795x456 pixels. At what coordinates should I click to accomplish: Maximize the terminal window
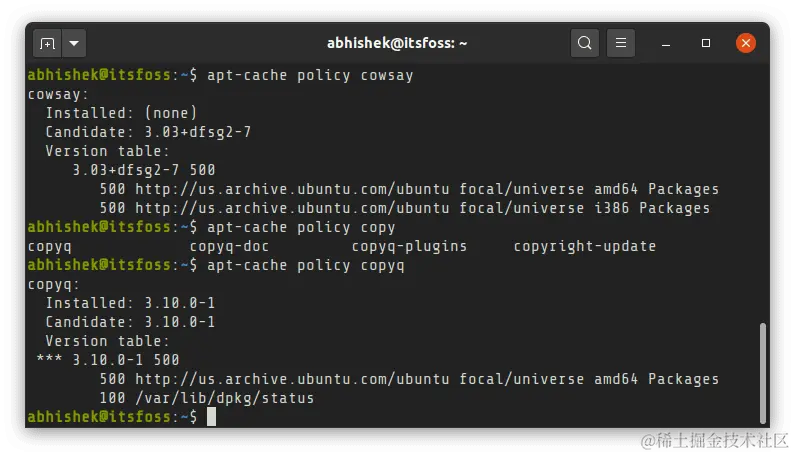coord(706,44)
